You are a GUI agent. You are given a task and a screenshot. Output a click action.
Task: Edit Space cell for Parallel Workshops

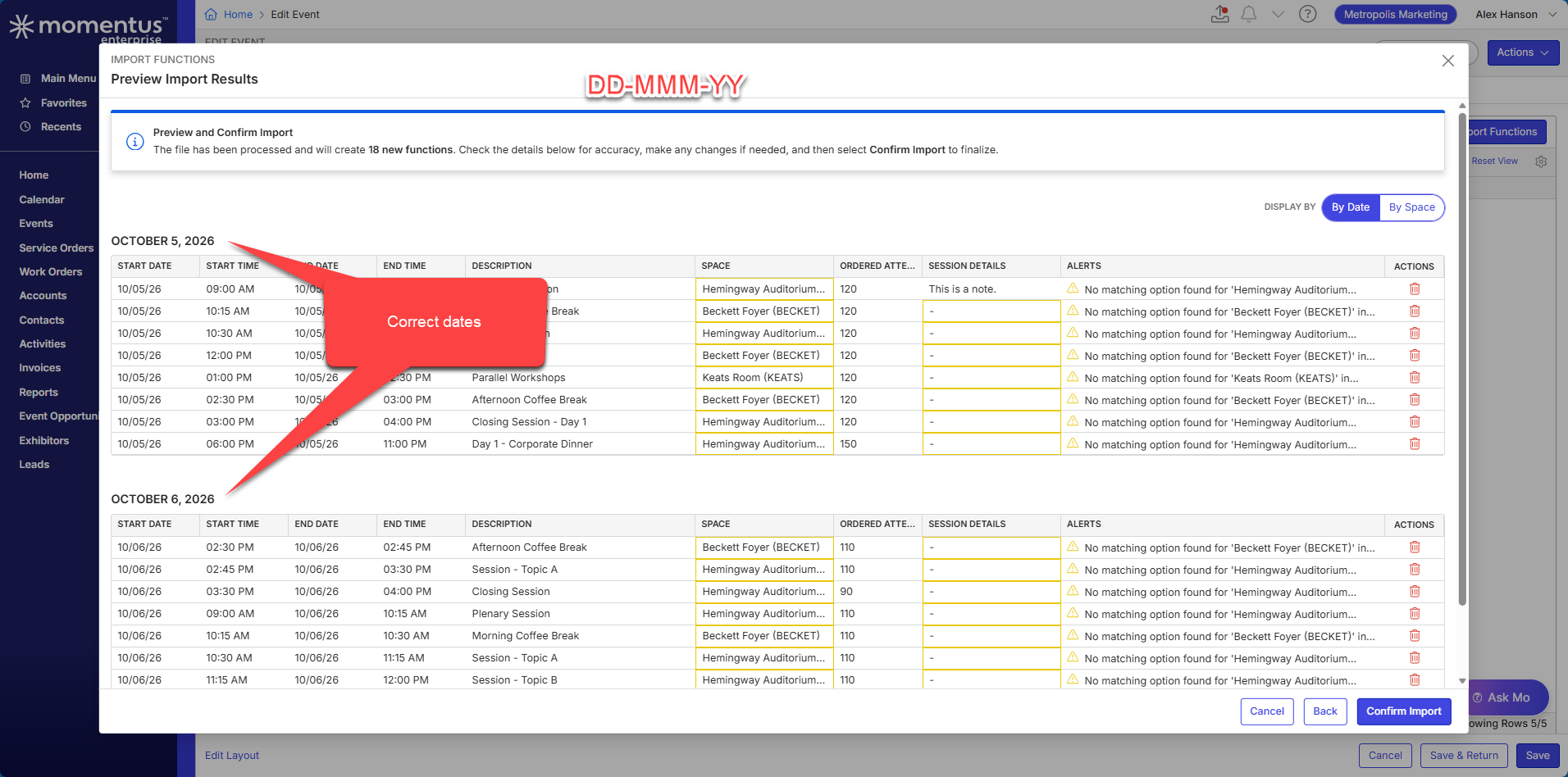point(764,378)
